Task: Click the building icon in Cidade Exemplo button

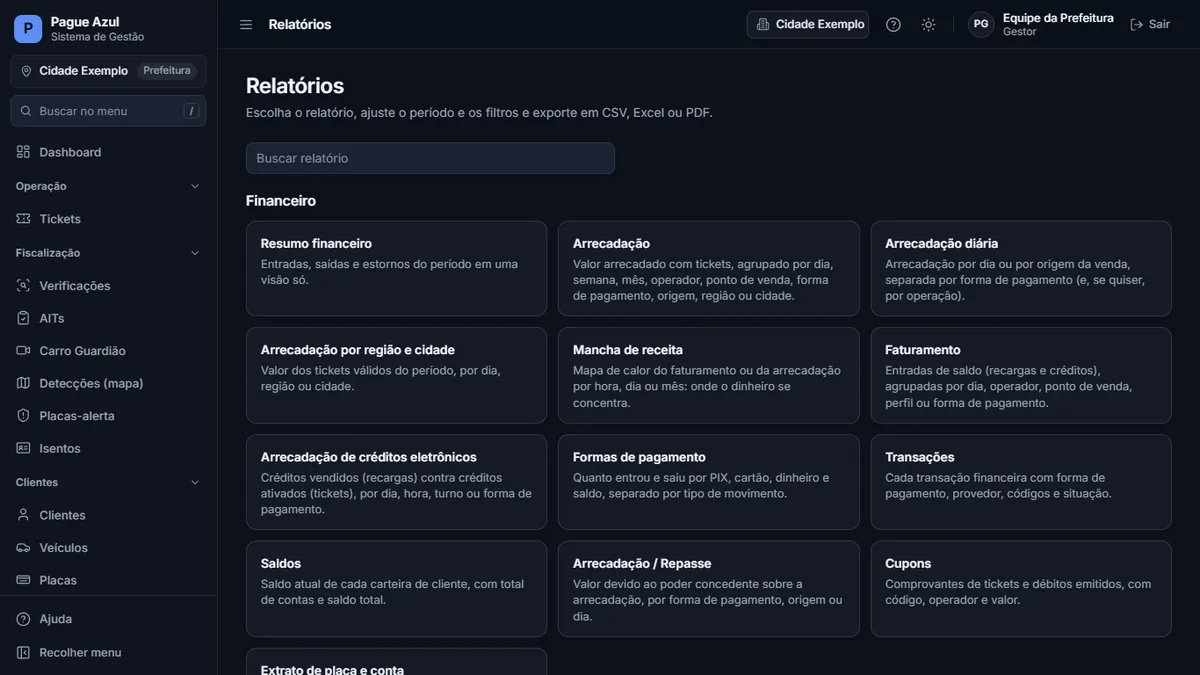Action: (763, 24)
